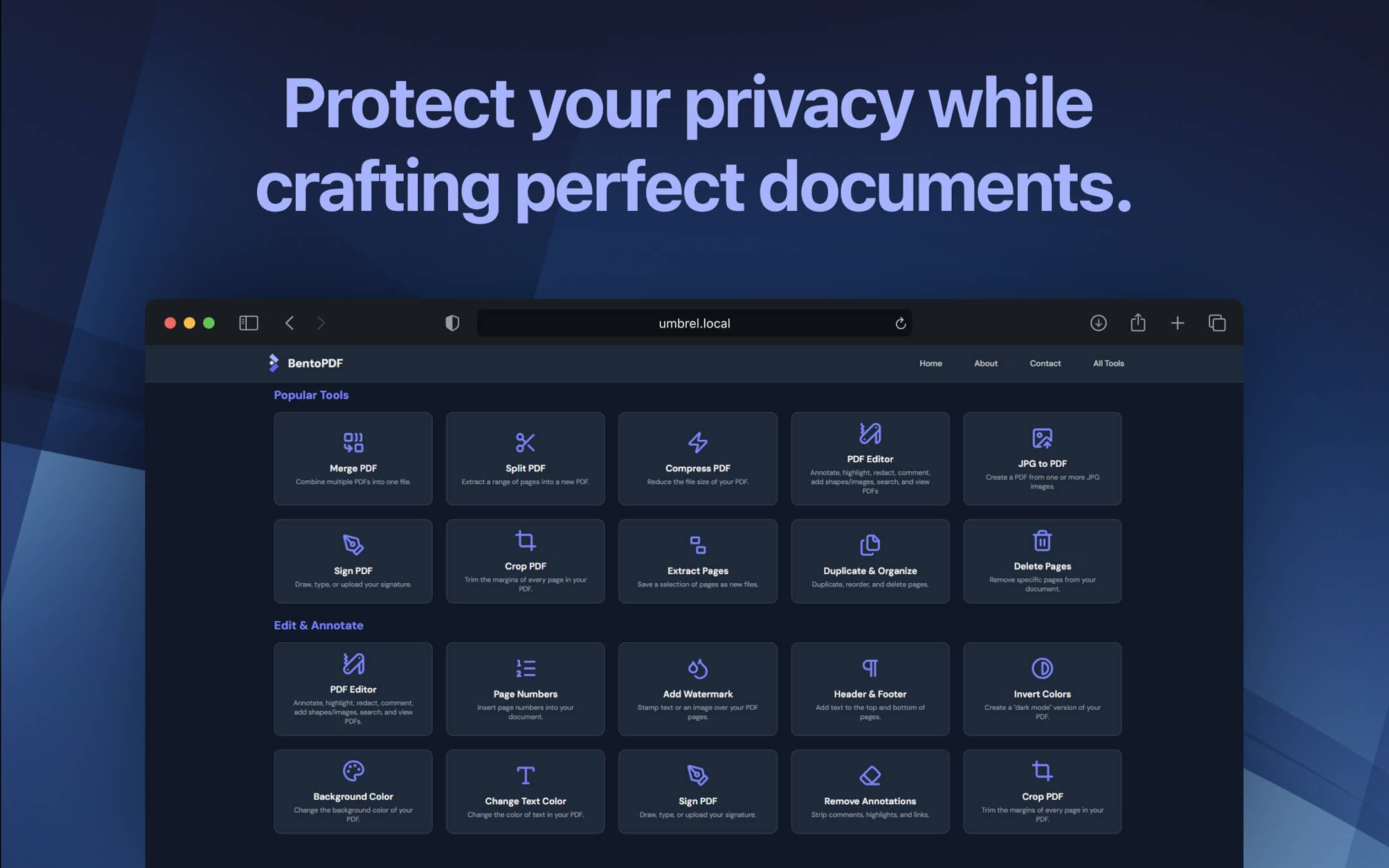This screenshot has height=868, width=1389.
Task: Open the JPG to PDF converter
Action: (x=1042, y=458)
